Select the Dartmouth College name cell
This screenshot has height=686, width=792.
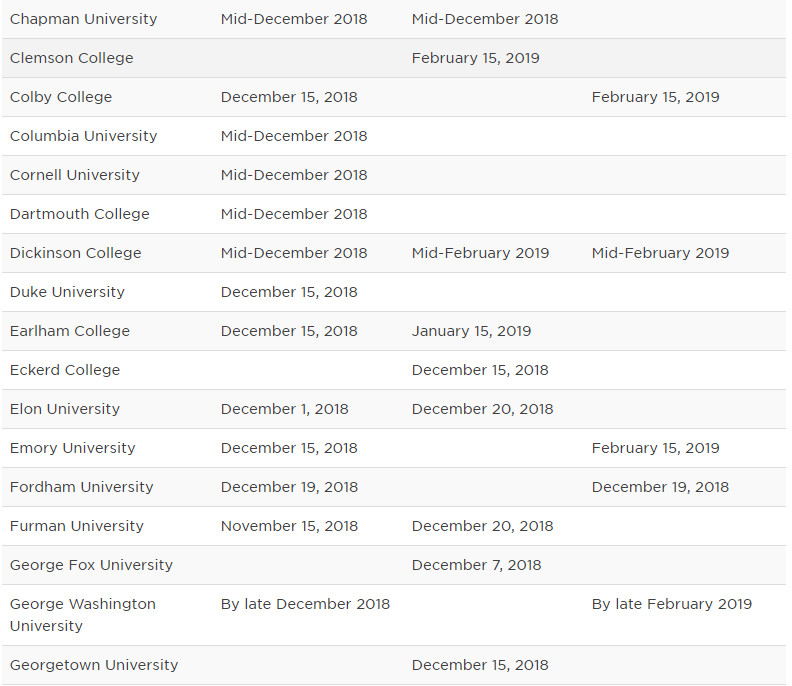click(80, 214)
